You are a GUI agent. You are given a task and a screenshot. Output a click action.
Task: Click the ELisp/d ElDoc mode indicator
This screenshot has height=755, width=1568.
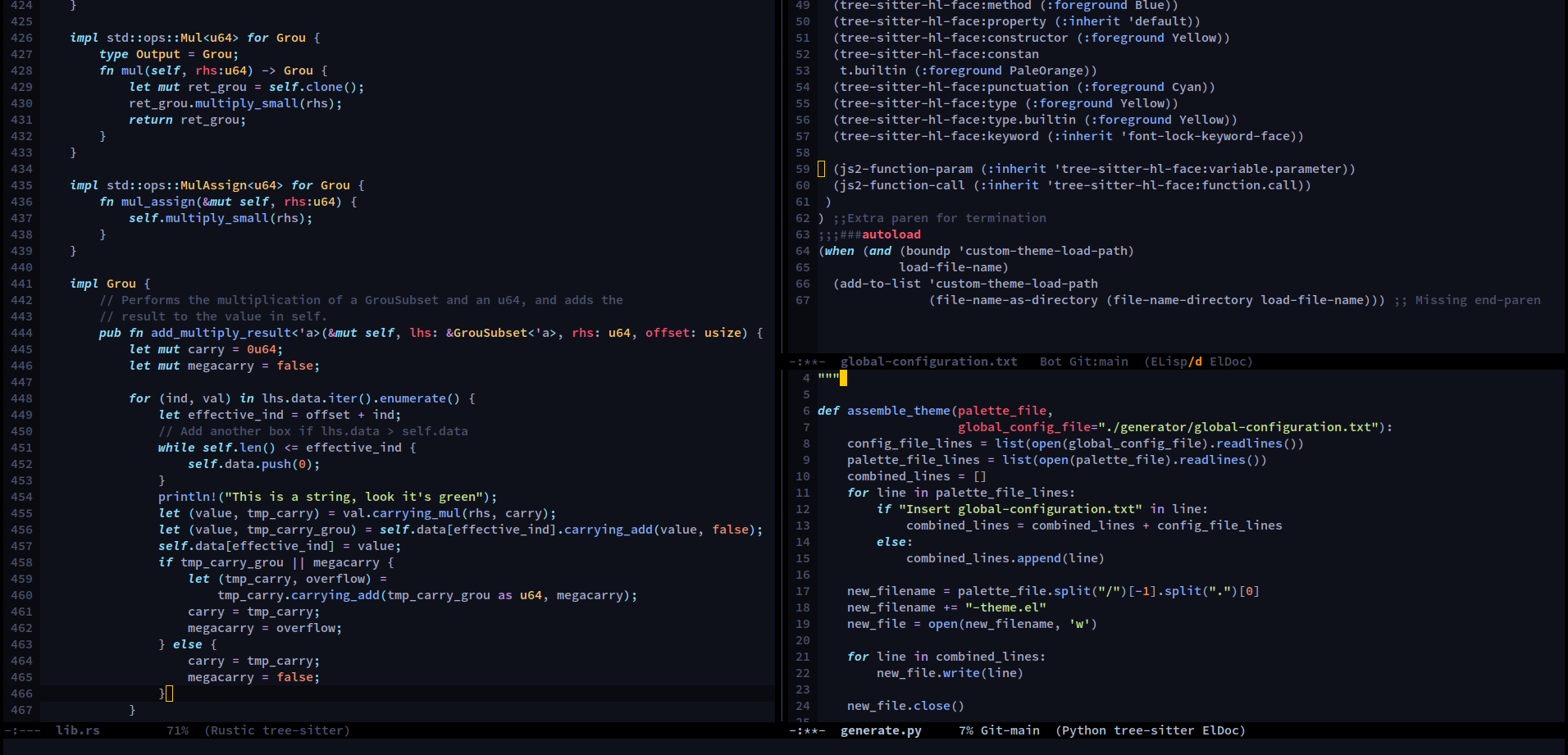[x=1198, y=362]
